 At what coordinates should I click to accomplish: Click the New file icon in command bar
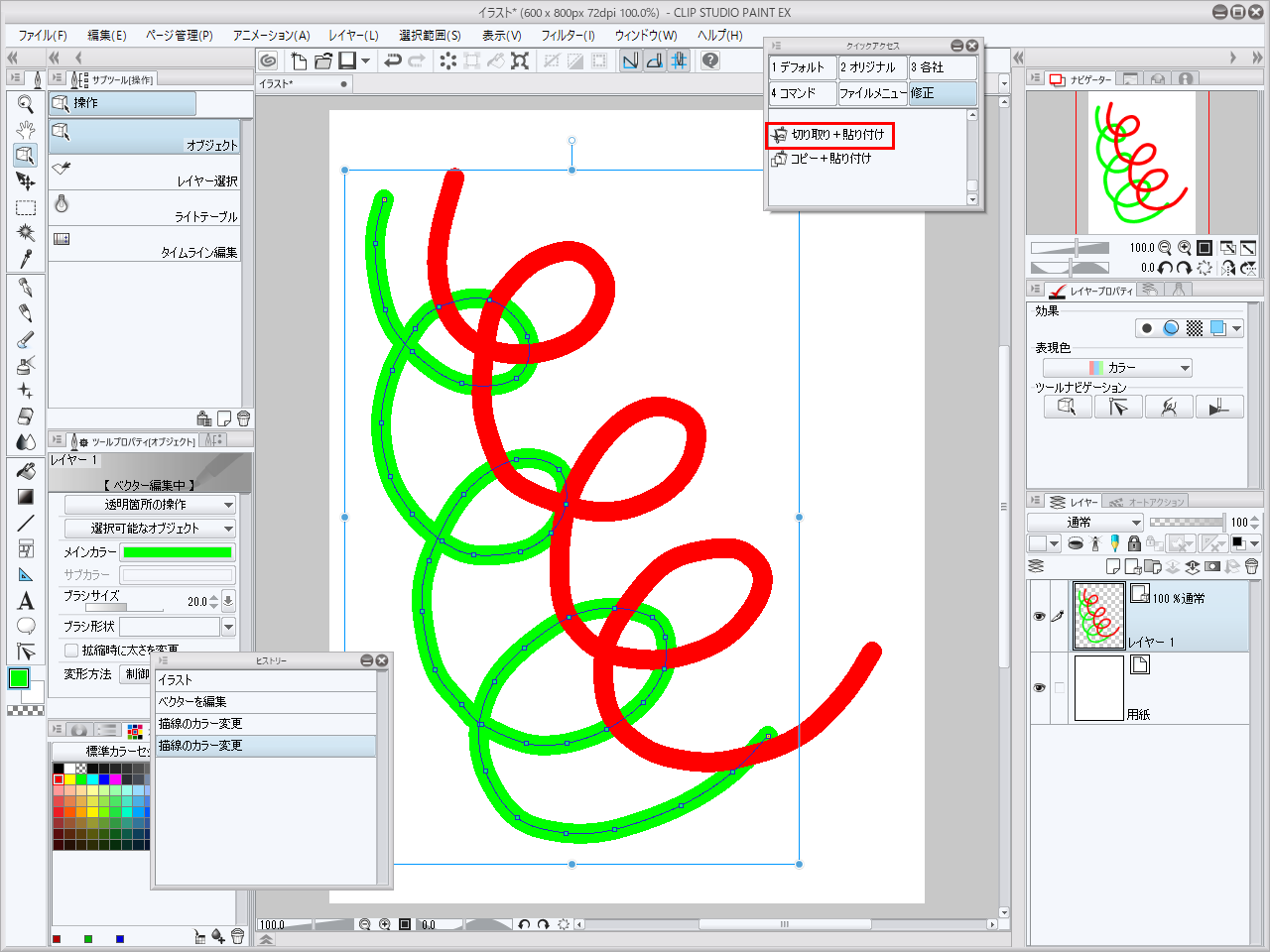299,60
